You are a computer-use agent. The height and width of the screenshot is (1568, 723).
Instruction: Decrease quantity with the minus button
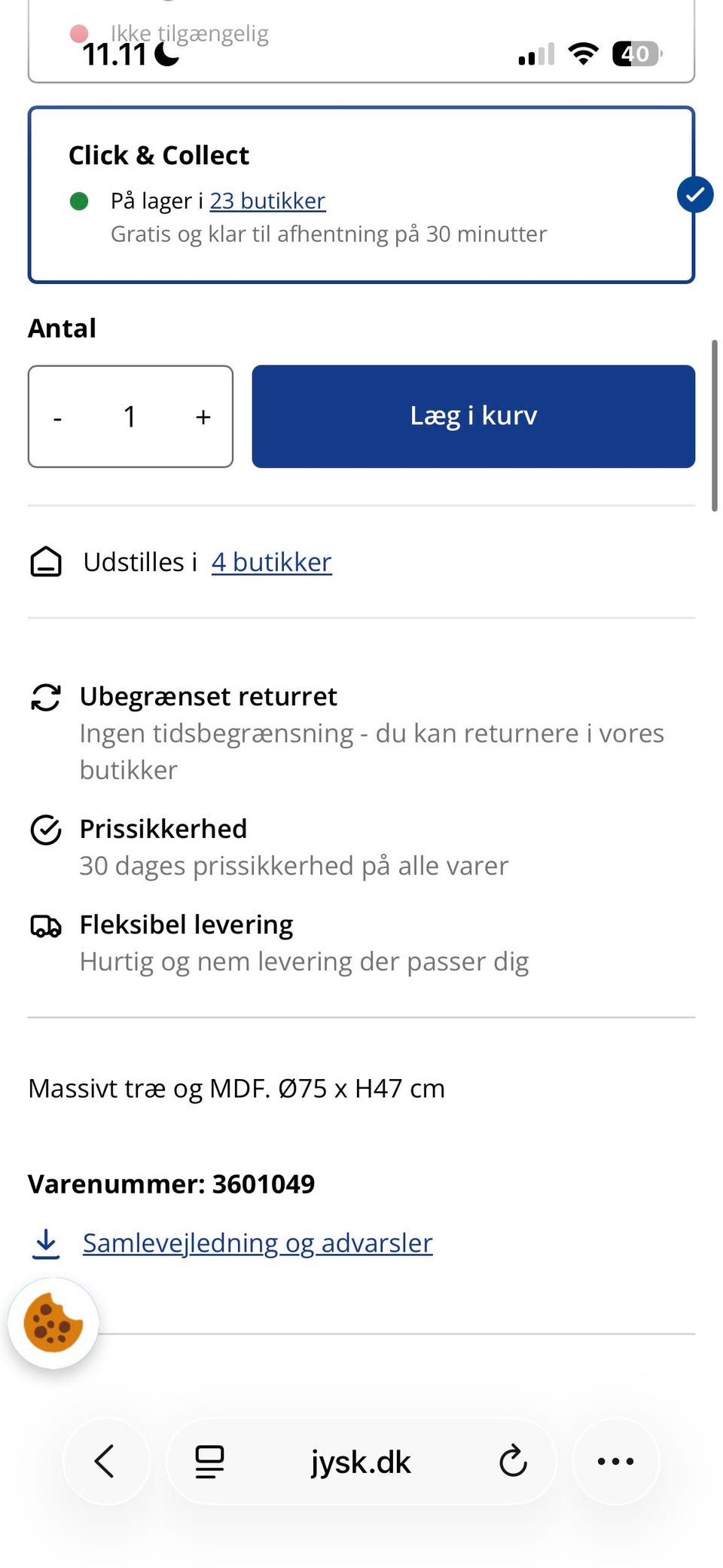click(x=57, y=417)
